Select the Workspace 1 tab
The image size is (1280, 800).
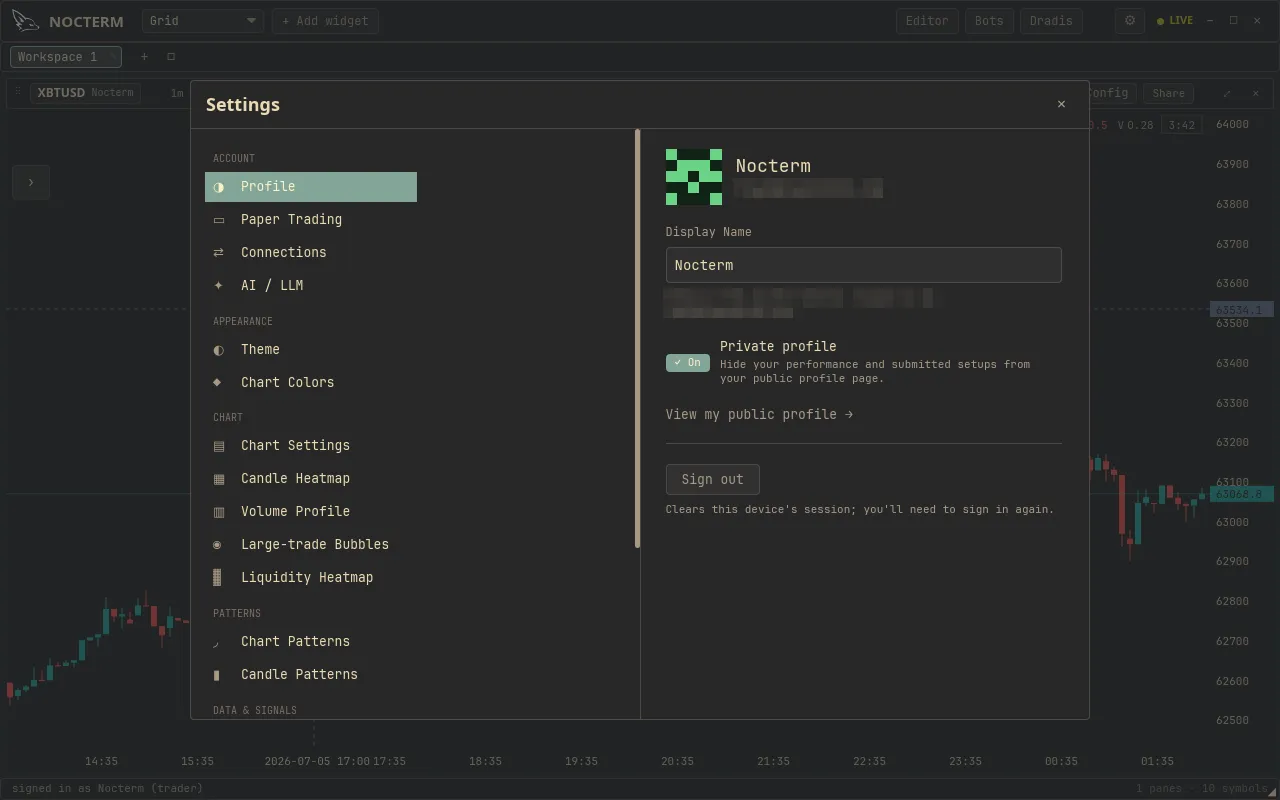click(66, 57)
